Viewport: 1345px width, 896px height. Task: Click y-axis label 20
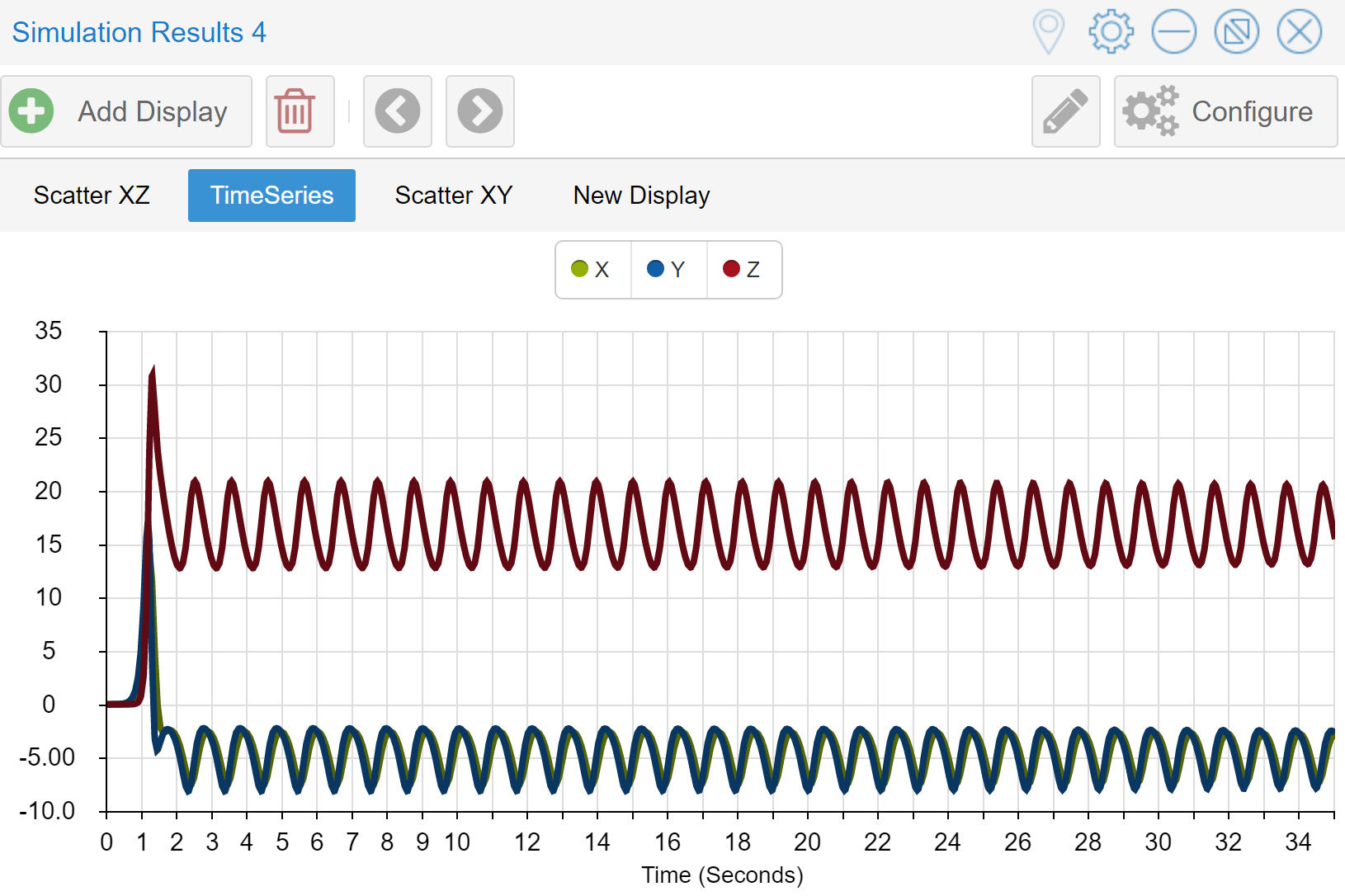coord(49,491)
